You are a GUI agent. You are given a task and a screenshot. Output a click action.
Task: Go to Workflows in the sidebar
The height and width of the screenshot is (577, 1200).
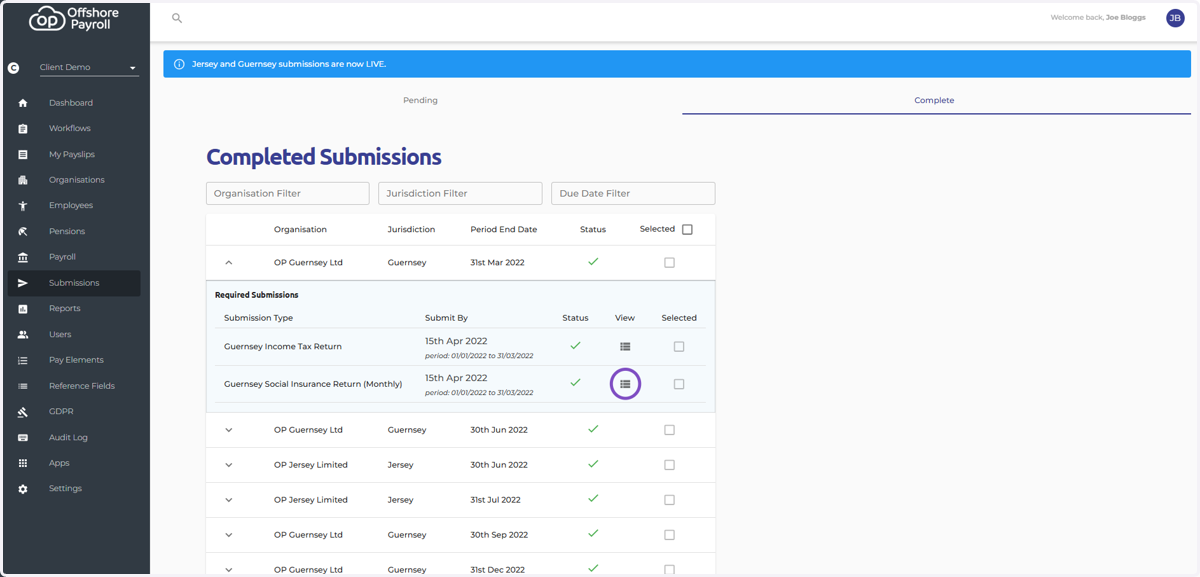pos(70,129)
